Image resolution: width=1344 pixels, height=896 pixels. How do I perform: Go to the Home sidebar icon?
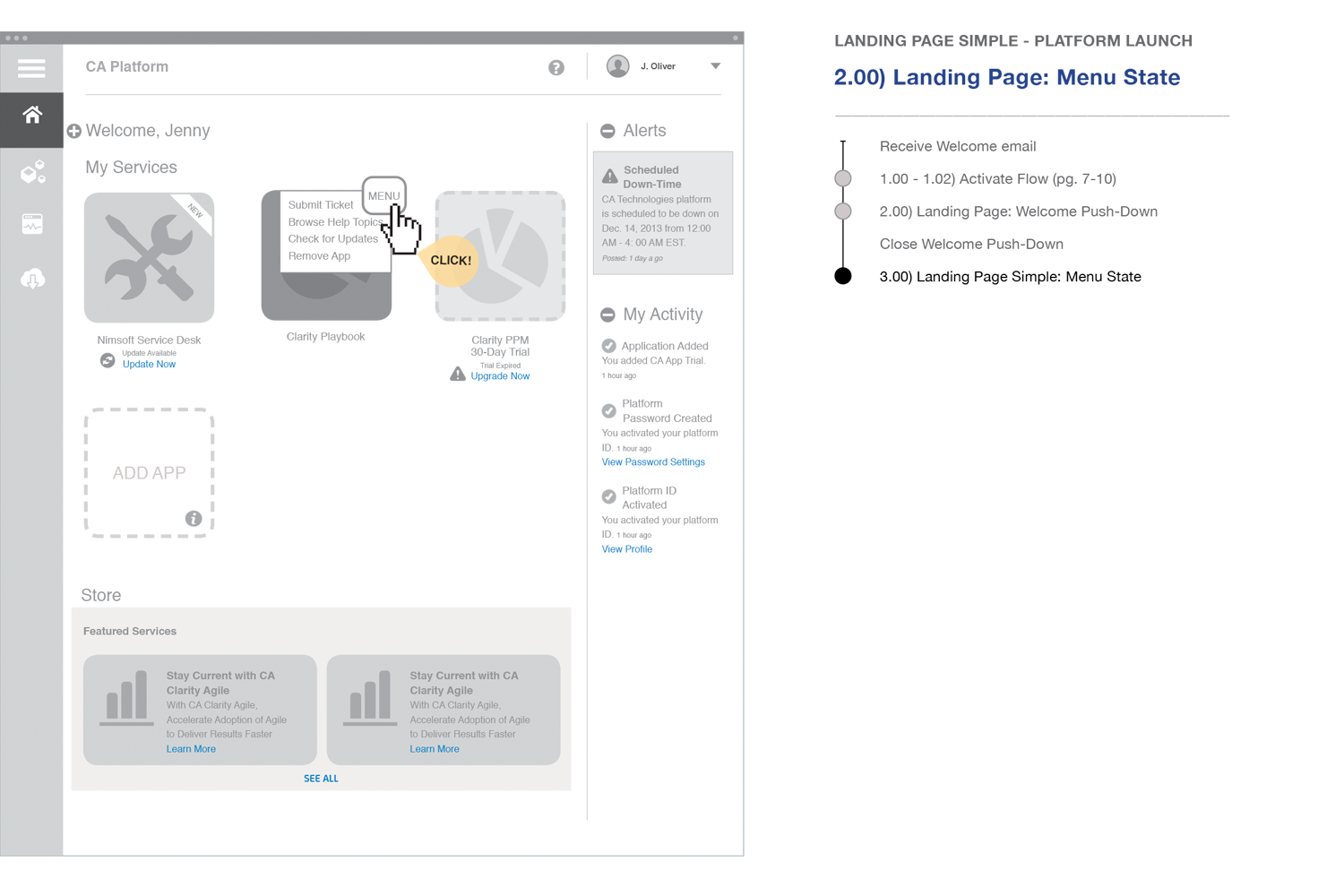tap(32, 115)
